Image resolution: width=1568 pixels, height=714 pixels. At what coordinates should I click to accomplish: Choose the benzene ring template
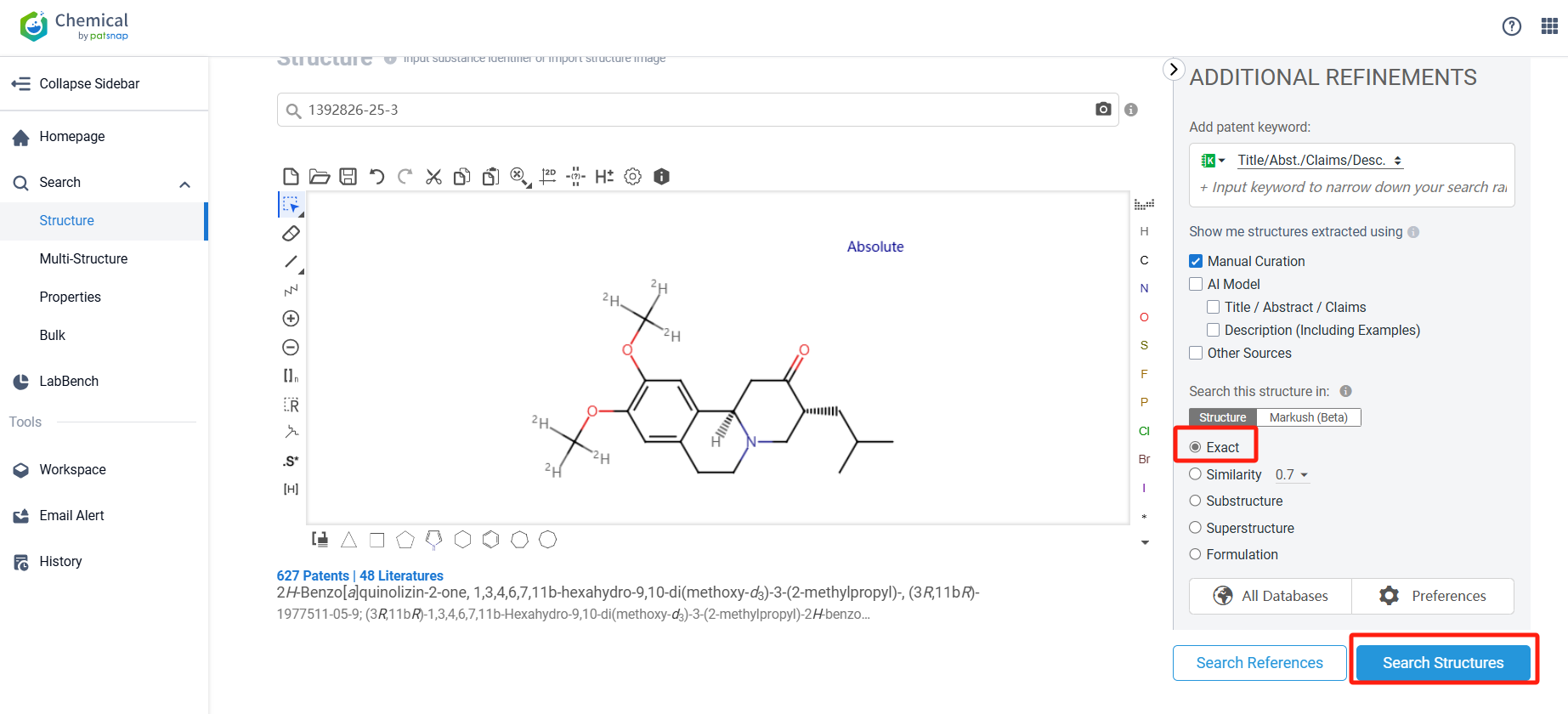pyautogui.click(x=490, y=540)
